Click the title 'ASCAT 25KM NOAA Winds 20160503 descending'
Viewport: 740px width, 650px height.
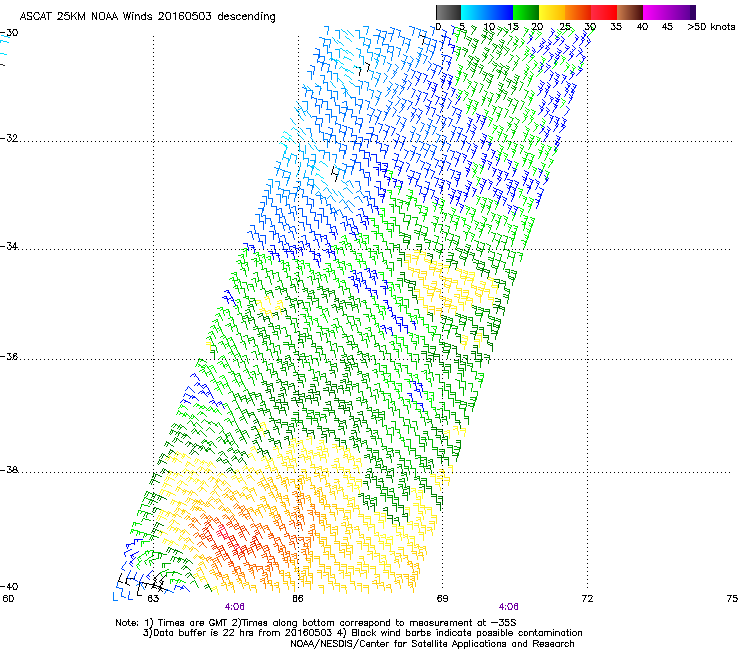[x=148, y=16]
